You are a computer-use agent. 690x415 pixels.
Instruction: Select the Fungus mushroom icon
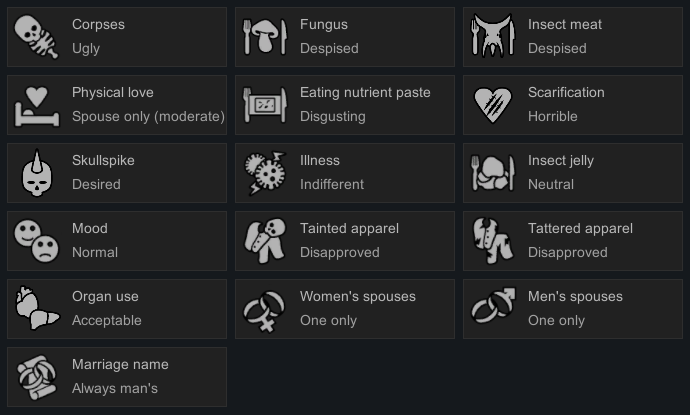[265, 37]
